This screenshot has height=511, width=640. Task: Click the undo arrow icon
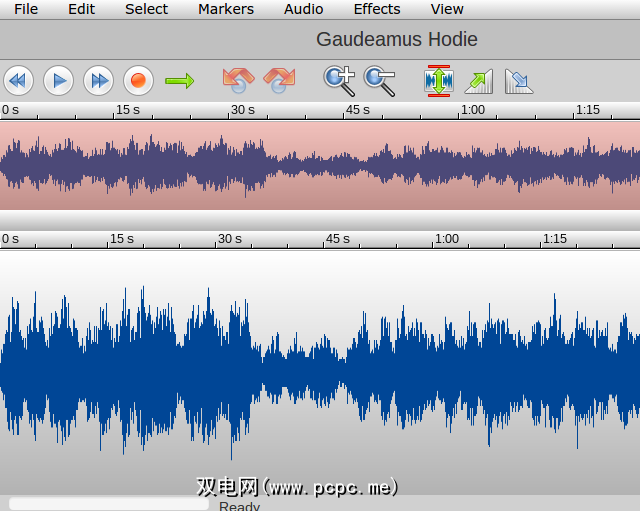238,80
